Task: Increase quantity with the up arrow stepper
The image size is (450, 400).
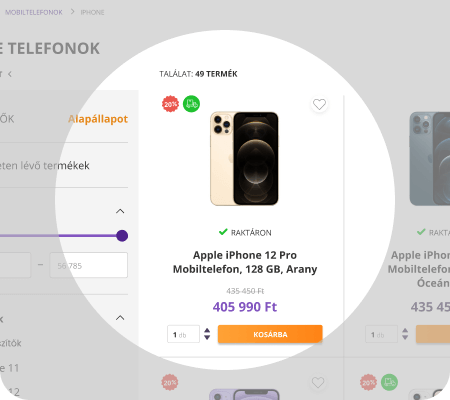Action: tap(207, 330)
